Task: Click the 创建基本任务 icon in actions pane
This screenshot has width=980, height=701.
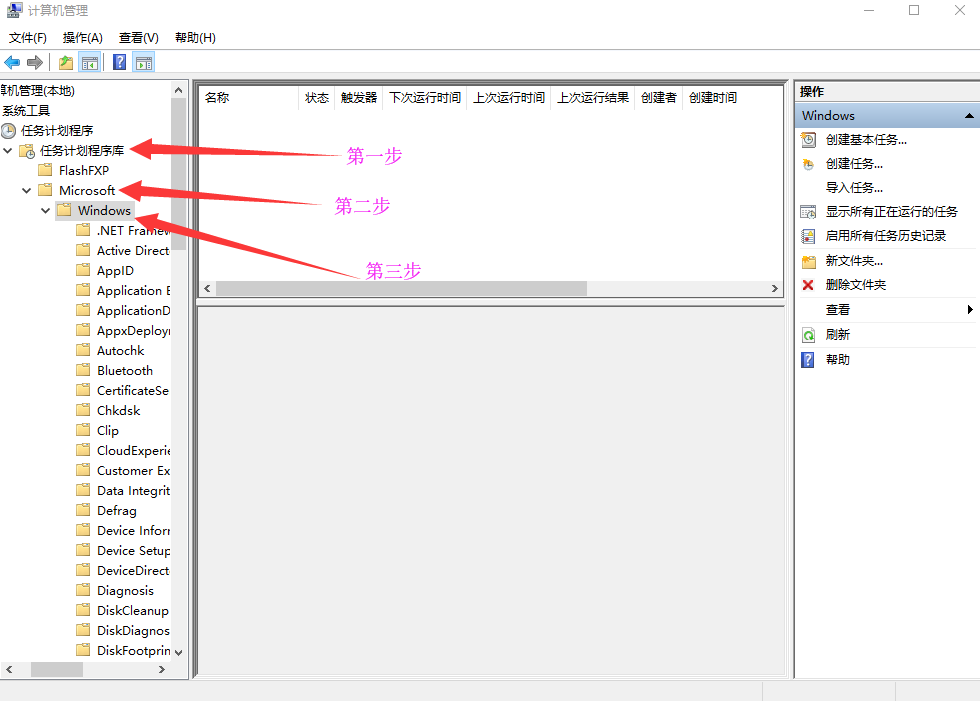Action: pyautogui.click(x=808, y=140)
